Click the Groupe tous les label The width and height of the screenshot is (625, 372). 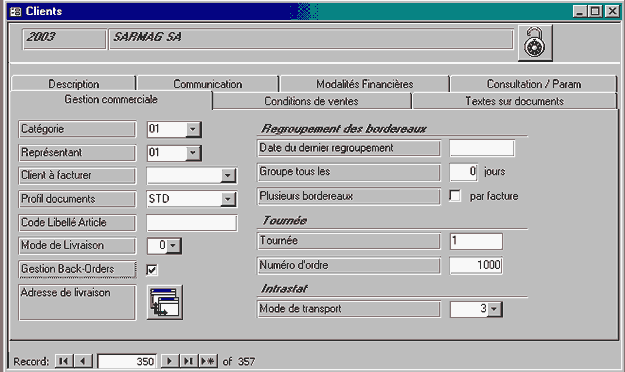(349, 172)
